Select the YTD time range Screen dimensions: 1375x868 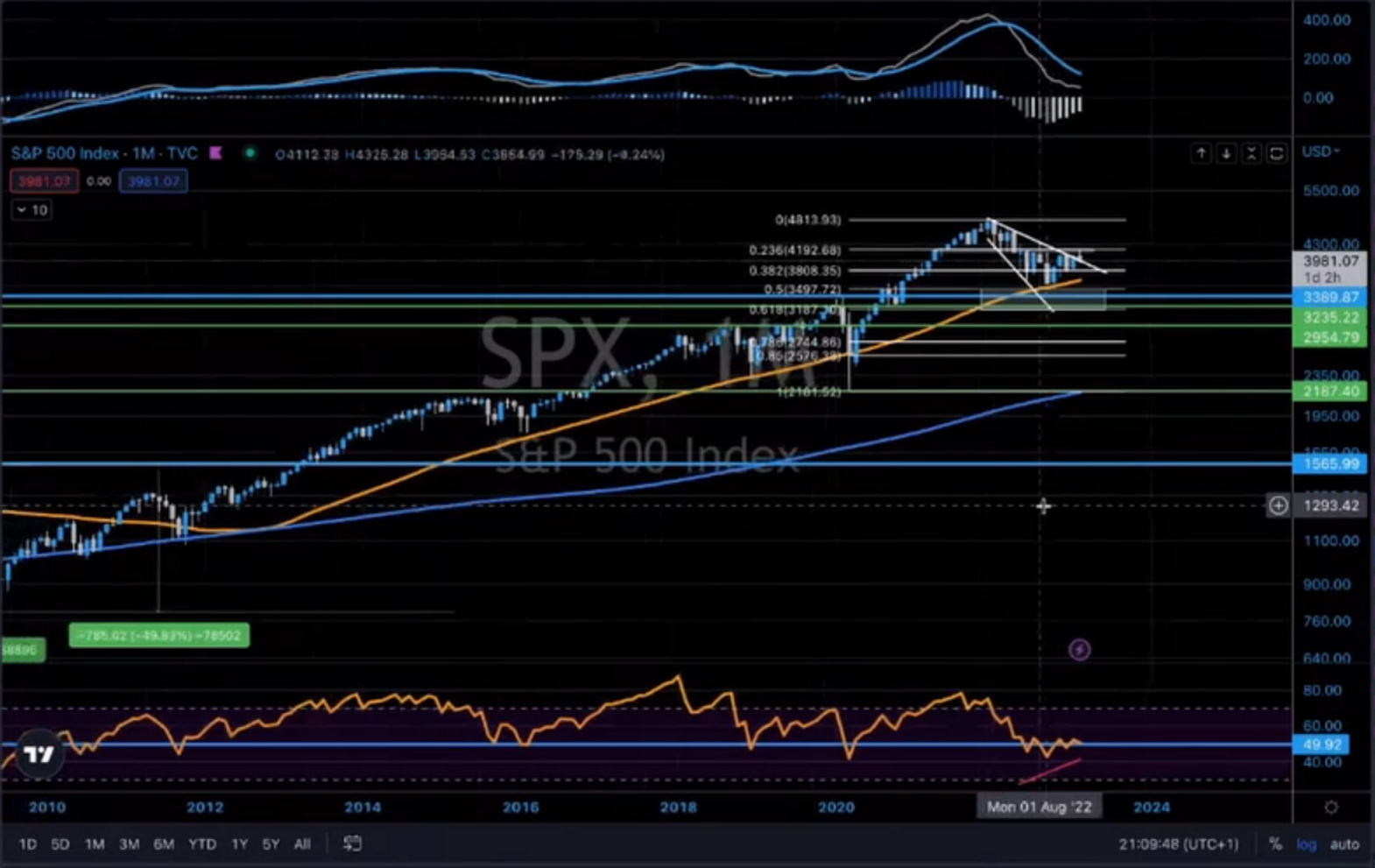pos(202,844)
